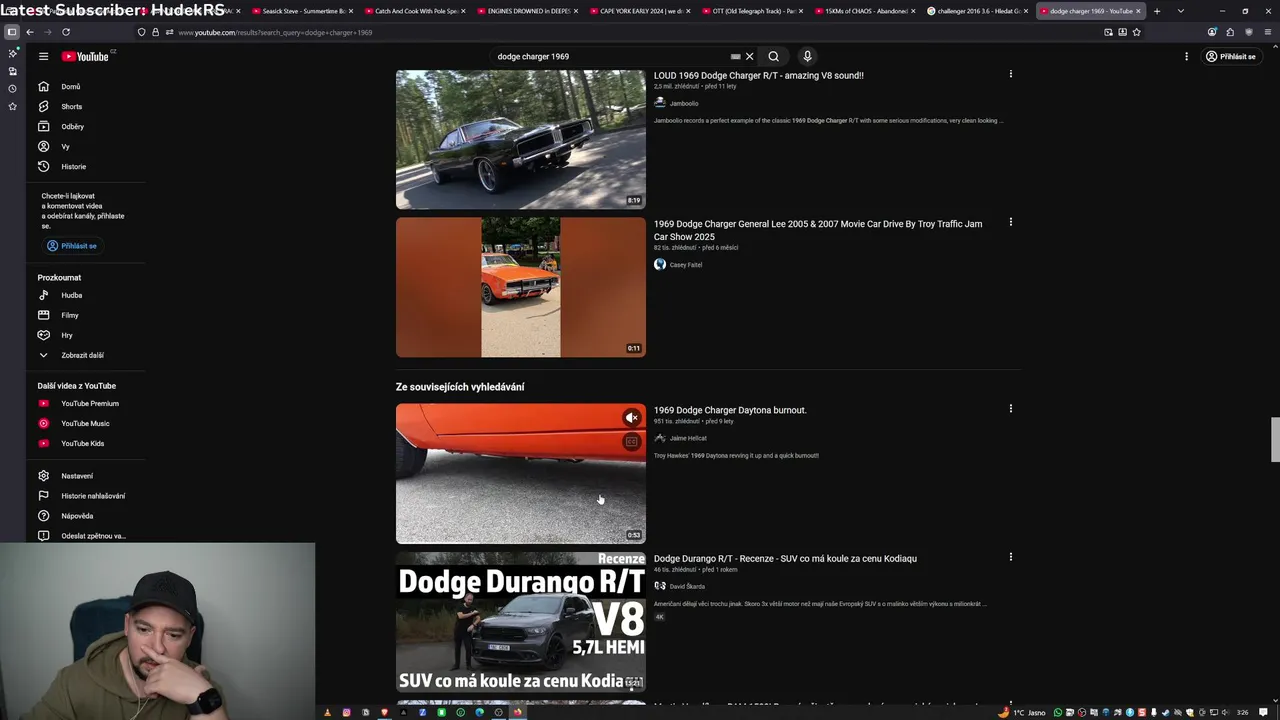Switch to the CAPE YORK EARLY 2024 tab
This screenshot has width=1280, height=720.
640,11
